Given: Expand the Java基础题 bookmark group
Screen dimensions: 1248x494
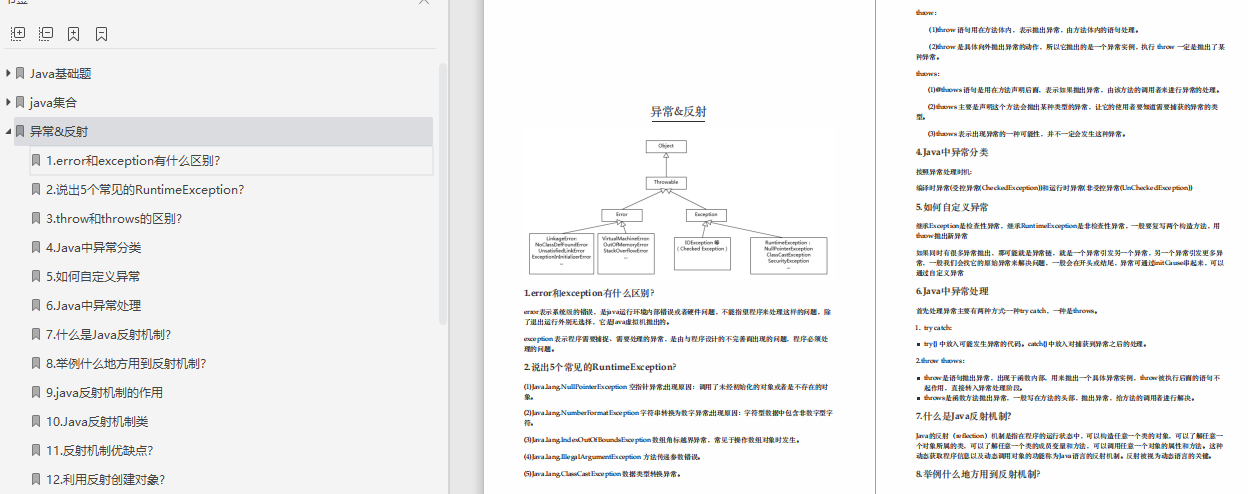Looking at the screenshot, I should pos(8,73).
